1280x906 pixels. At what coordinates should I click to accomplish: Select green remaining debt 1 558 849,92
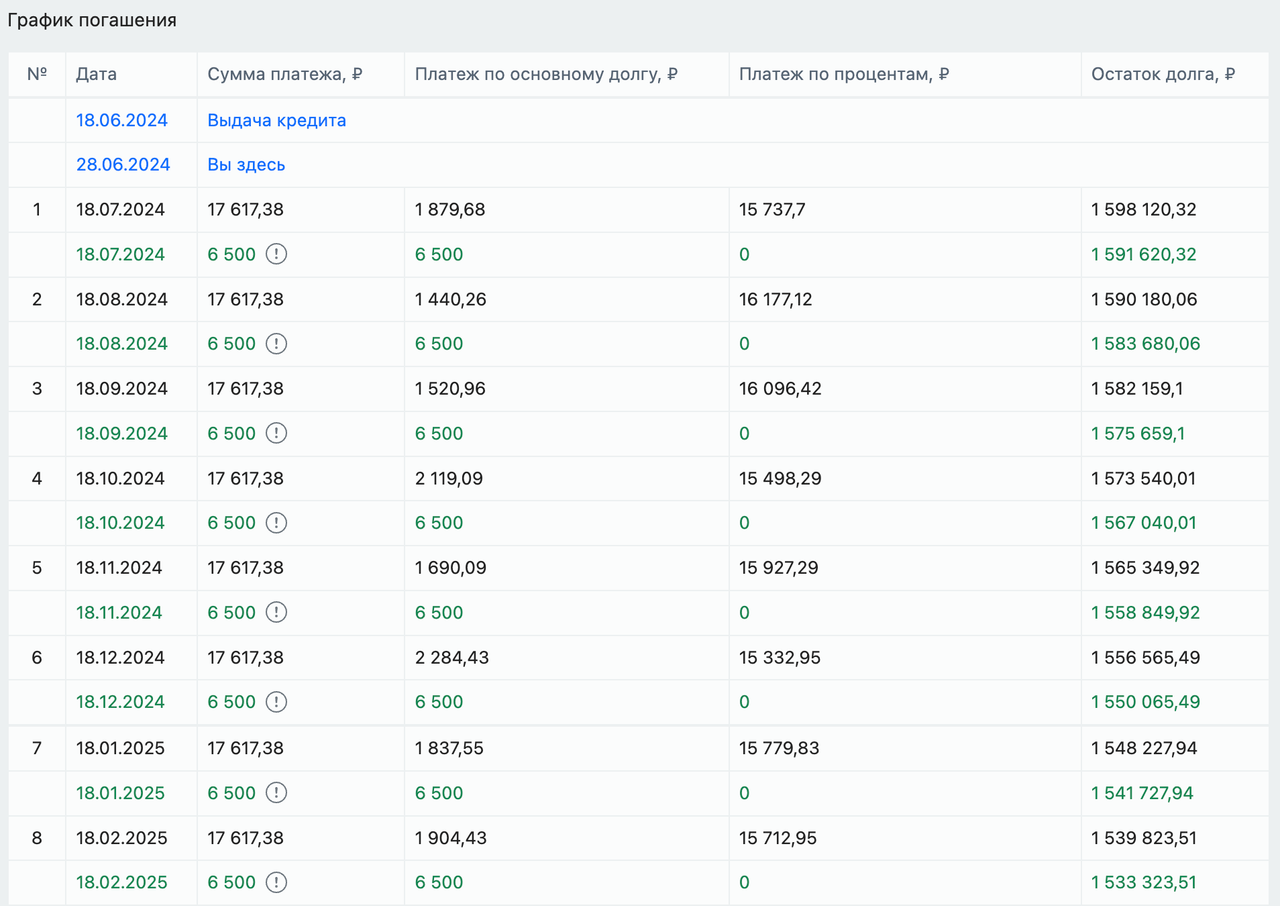1146,612
